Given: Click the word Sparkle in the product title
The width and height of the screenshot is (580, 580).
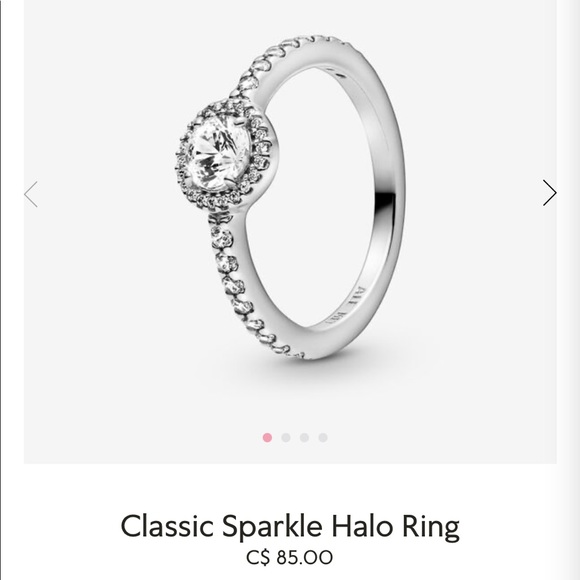Looking at the screenshot, I should 272,528.
